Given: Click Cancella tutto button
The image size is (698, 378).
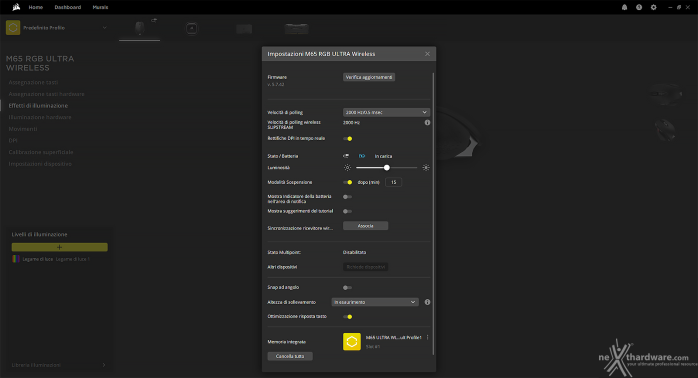Looking at the screenshot, I should [x=290, y=356].
